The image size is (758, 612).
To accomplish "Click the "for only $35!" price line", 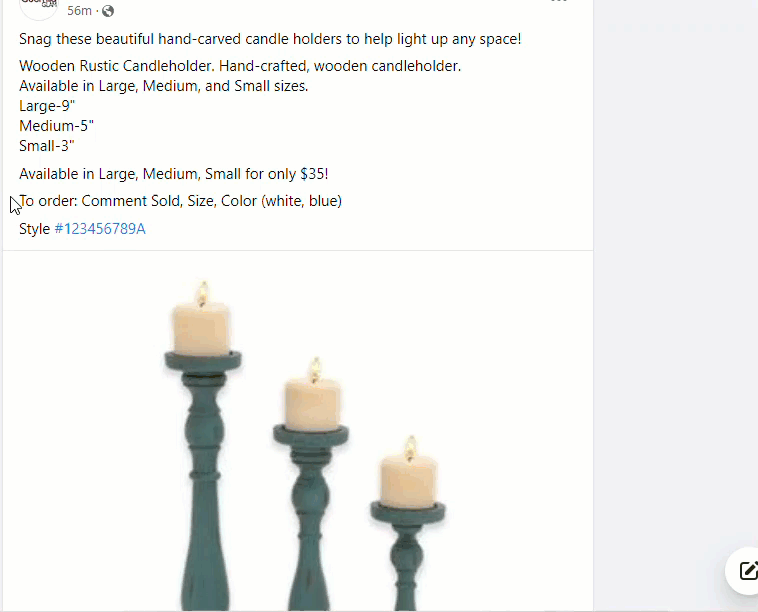I will click(174, 174).
